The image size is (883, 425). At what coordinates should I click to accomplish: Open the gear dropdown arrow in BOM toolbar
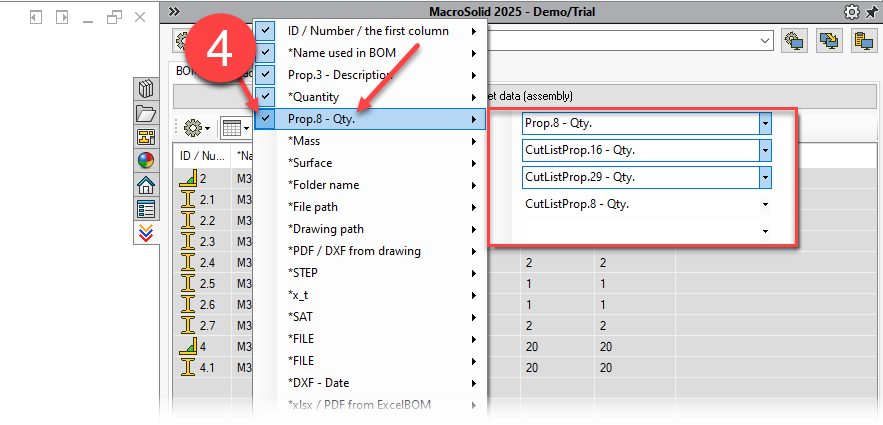click(207, 129)
